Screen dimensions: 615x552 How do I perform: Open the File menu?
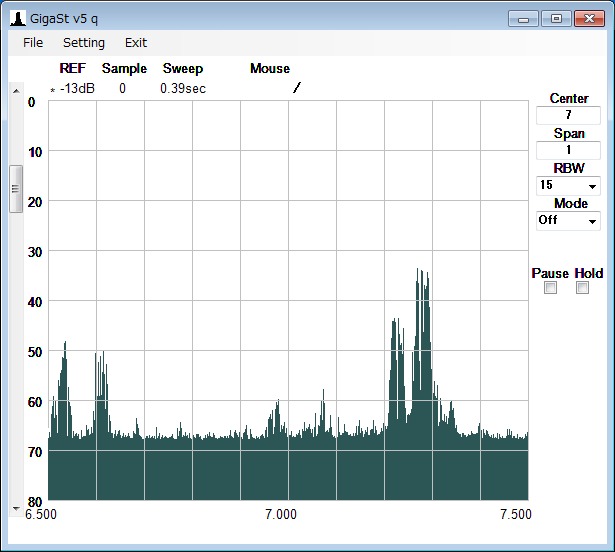coord(33,43)
